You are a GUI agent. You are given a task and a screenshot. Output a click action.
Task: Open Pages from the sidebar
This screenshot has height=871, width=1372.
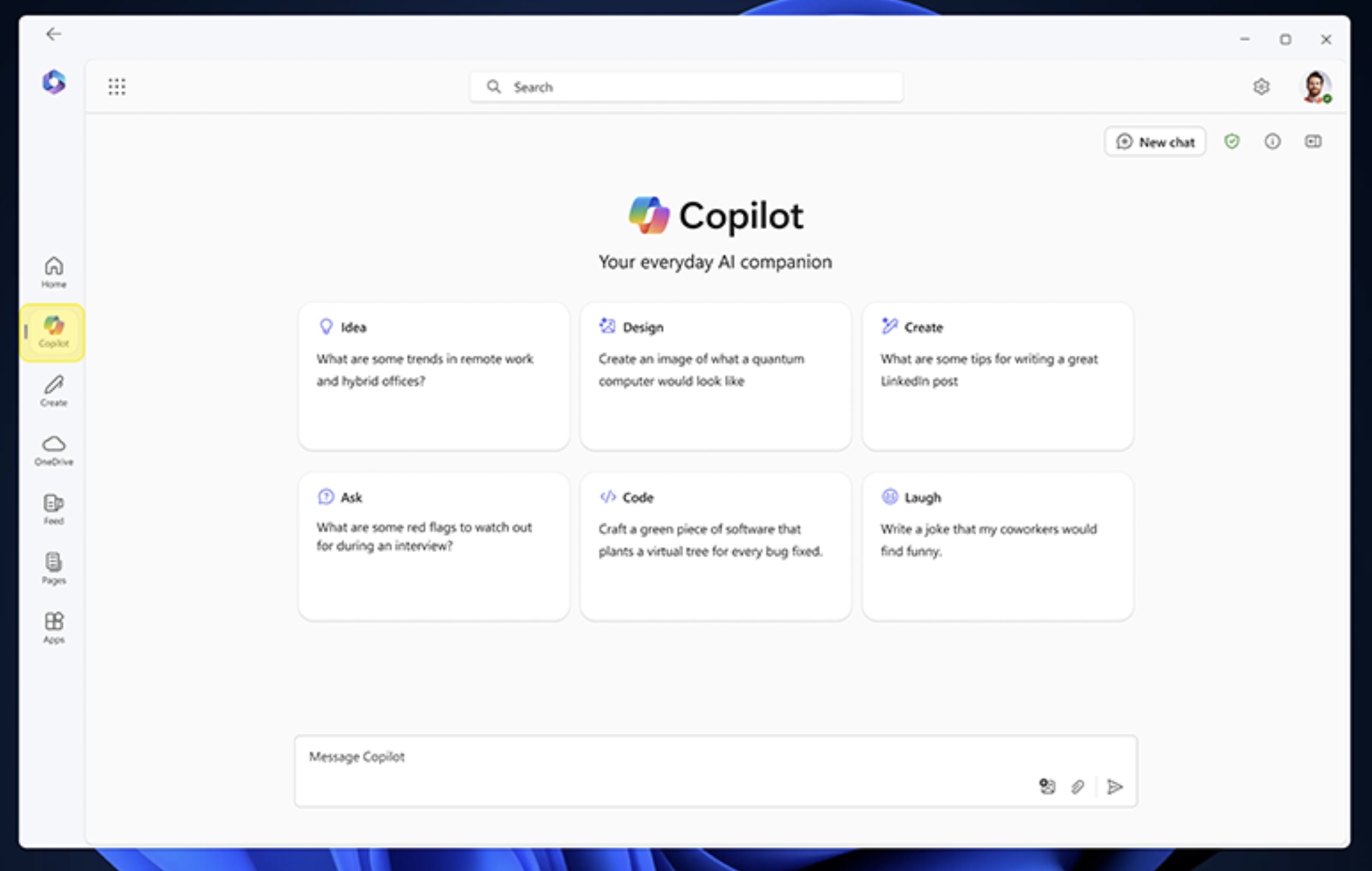pyautogui.click(x=53, y=568)
